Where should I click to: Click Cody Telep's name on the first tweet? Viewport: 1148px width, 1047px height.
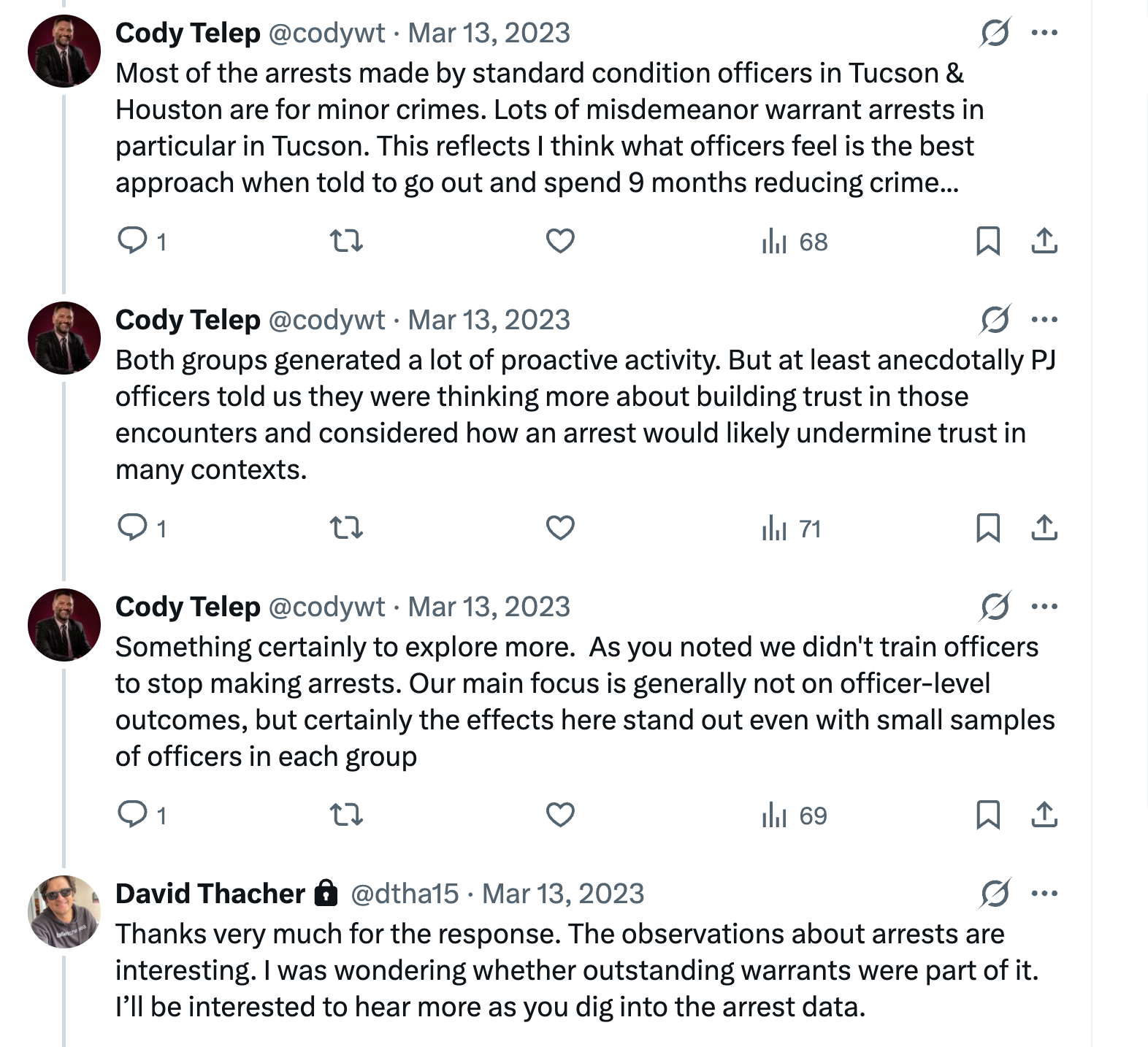[188, 33]
